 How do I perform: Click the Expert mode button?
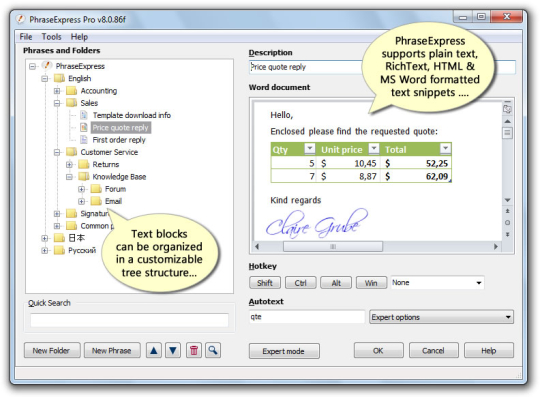(284, 351)
